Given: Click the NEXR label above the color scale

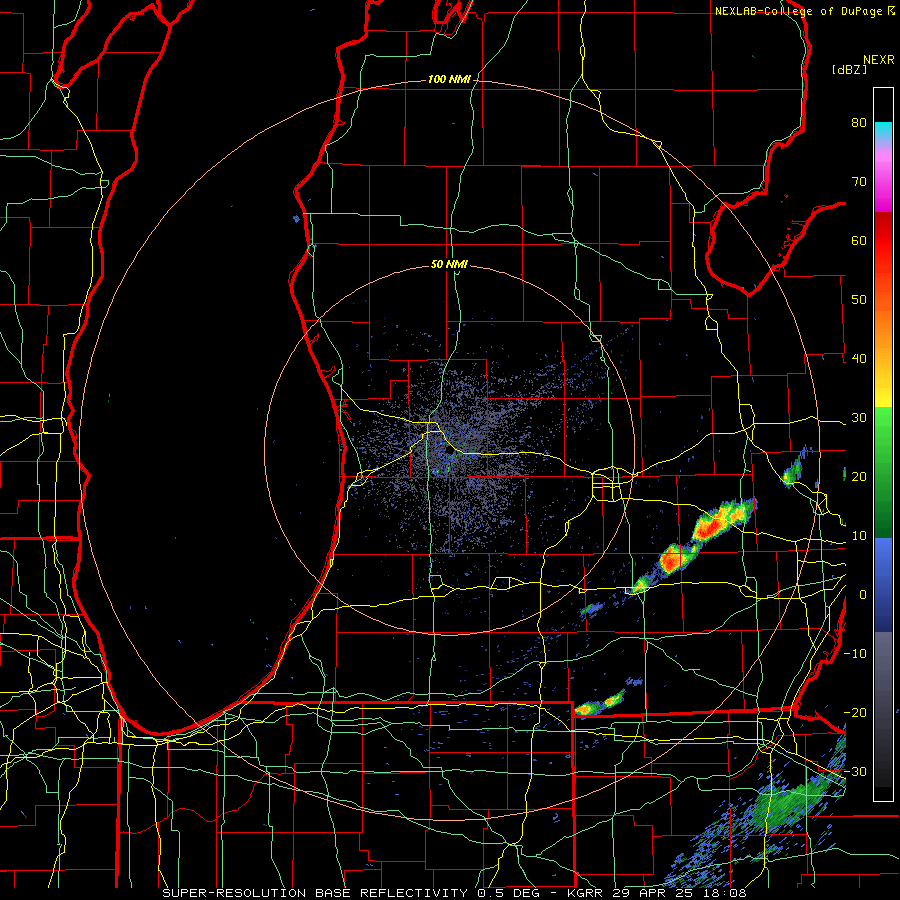Looking at the screenshot, I should tap(878, 60).
